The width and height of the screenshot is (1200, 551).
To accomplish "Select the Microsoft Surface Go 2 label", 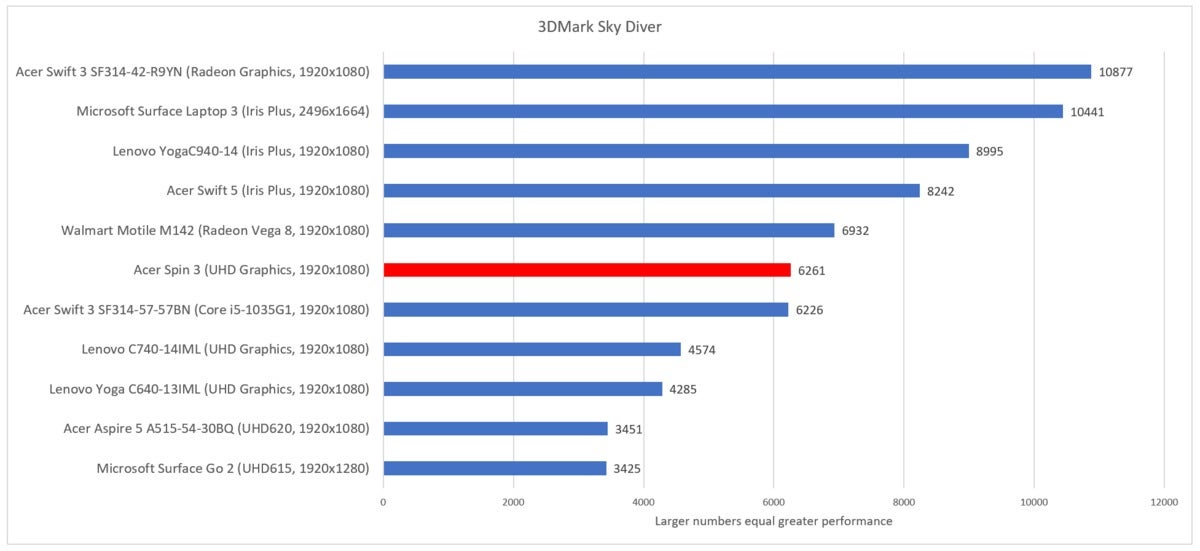I will 233,468.
